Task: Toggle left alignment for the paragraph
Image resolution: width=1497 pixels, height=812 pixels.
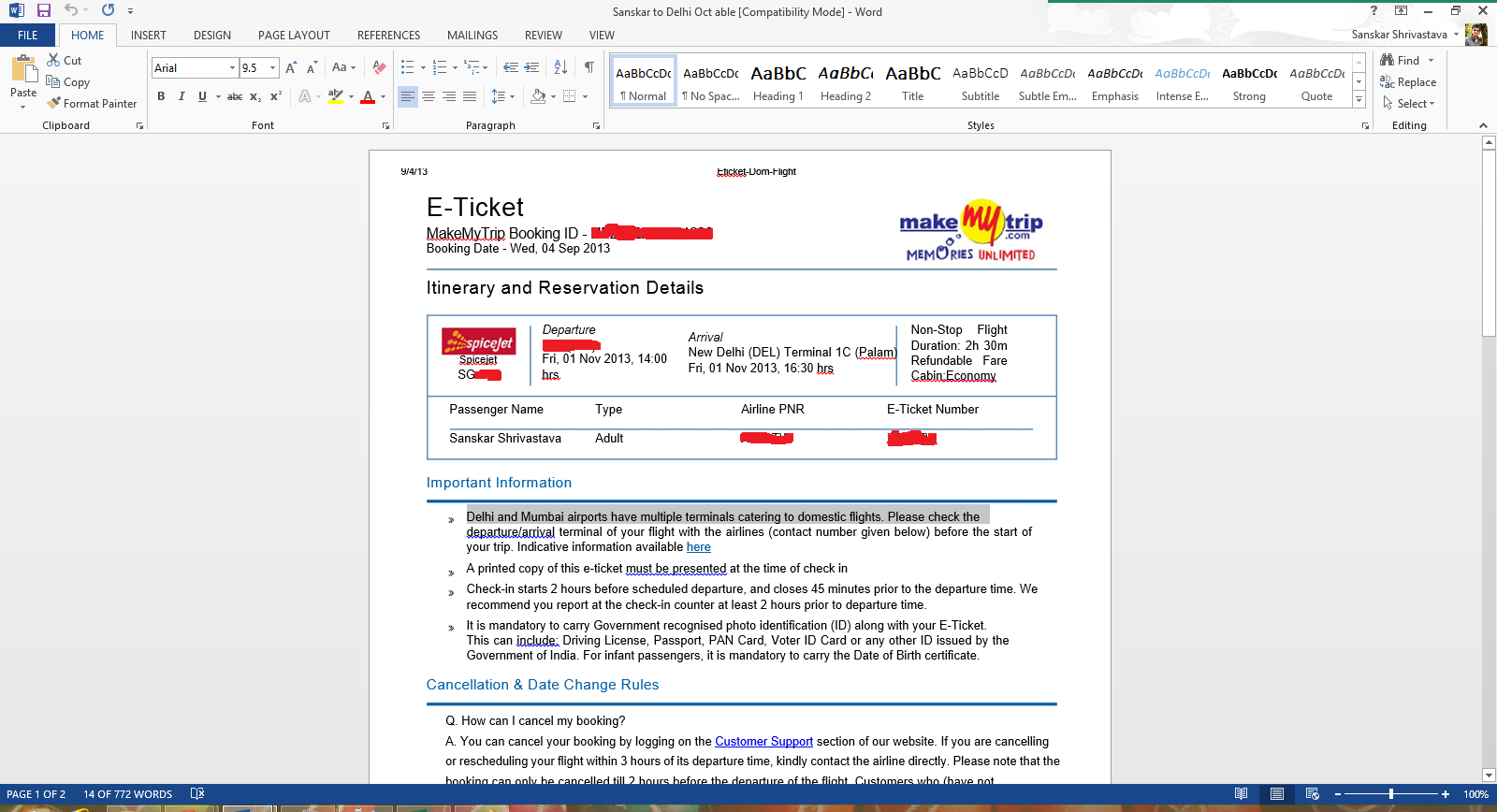Action: [x=408, y=96]
